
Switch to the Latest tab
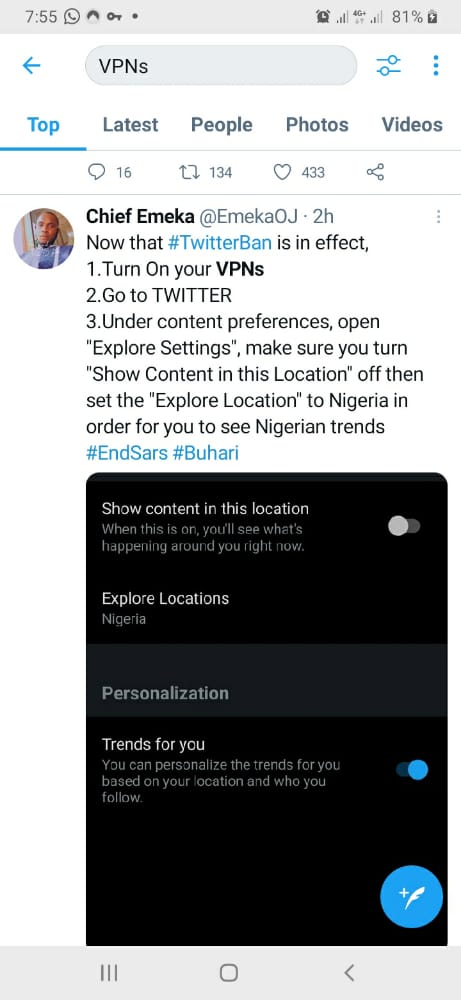(130, 124)
